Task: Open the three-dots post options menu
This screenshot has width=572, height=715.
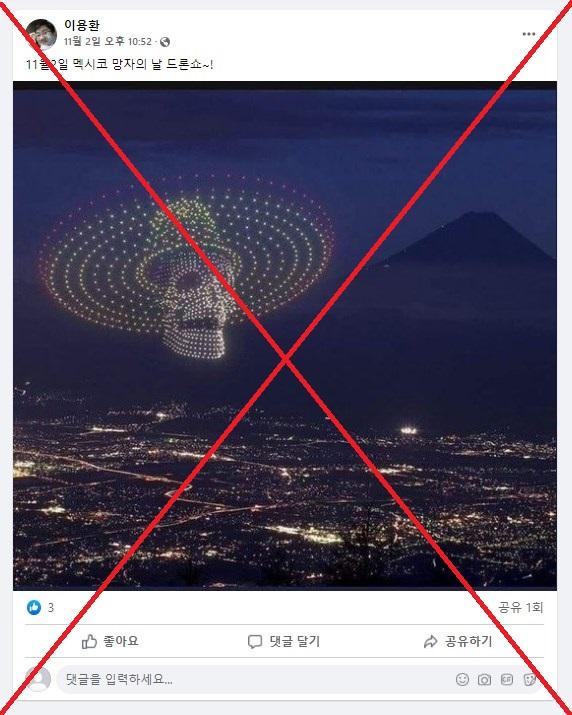Action: click(x=529, y=34)
